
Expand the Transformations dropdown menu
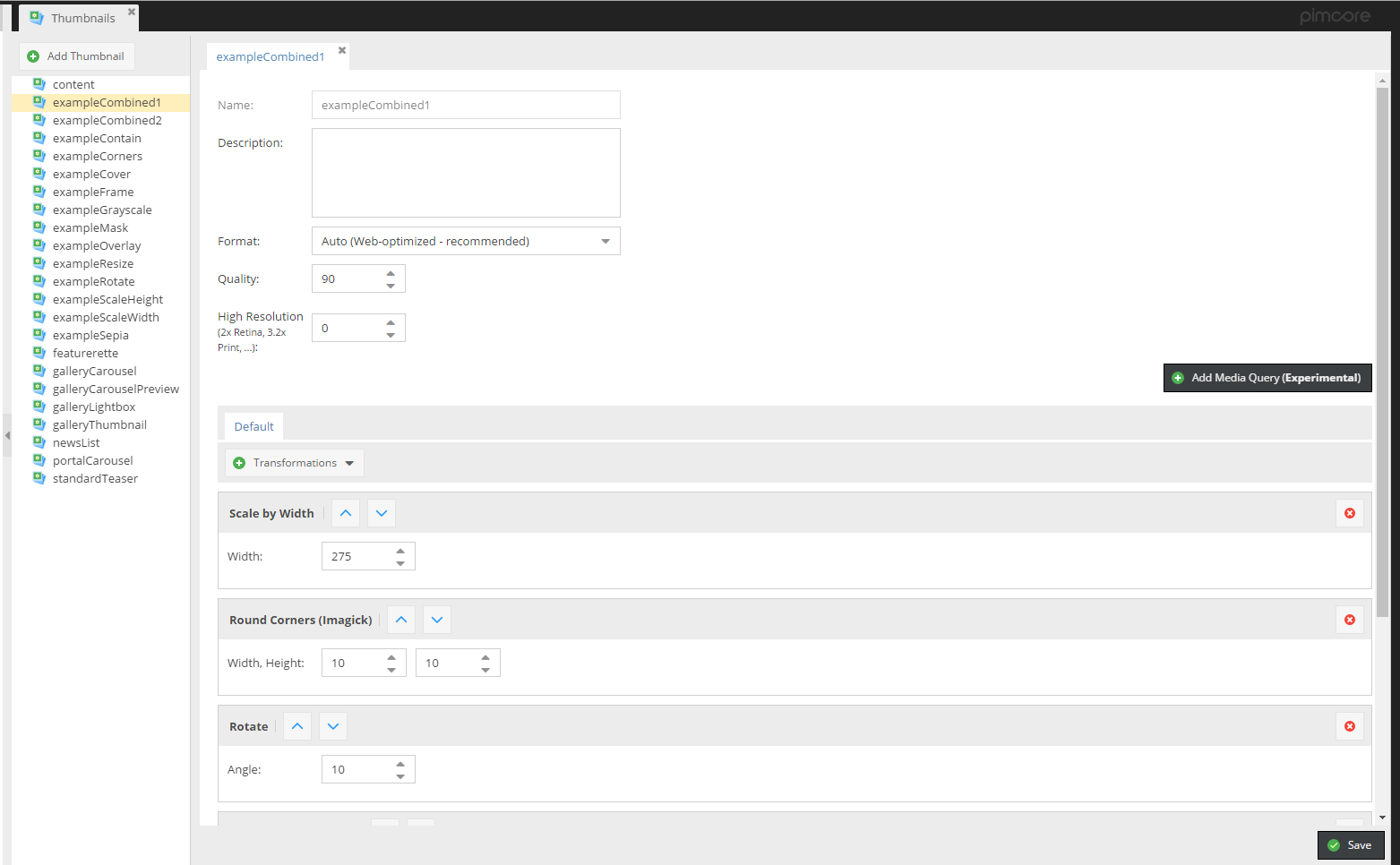pyautogui.click(x=295, y=463)
